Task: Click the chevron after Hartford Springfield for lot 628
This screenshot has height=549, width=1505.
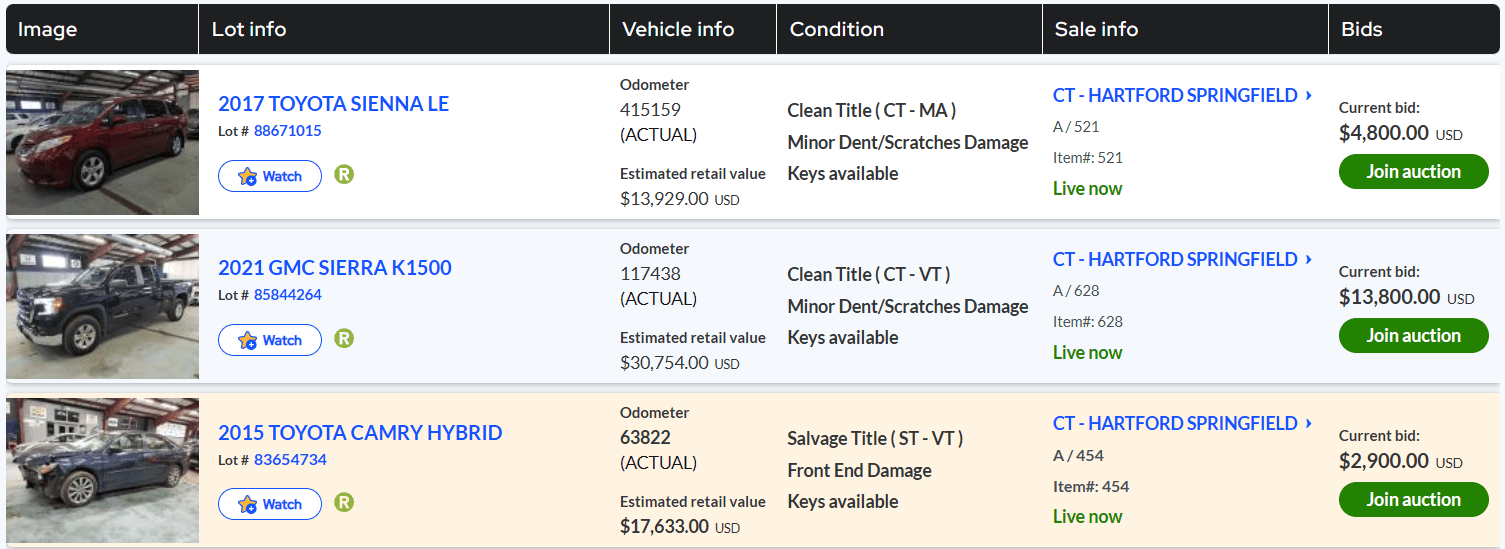Action: tap(1308, 260)
